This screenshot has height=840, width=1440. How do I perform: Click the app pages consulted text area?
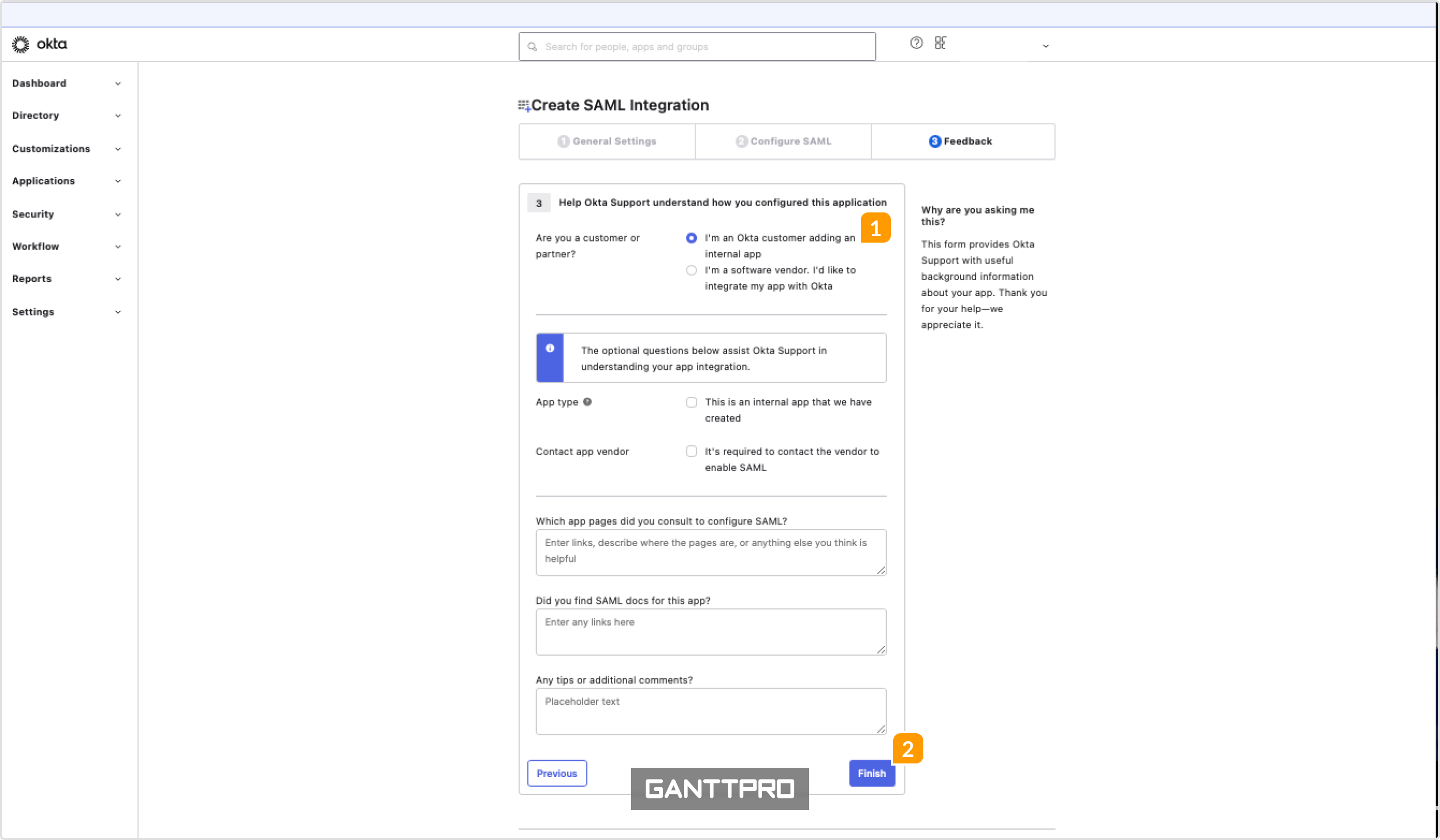click(x=711, y=553)
